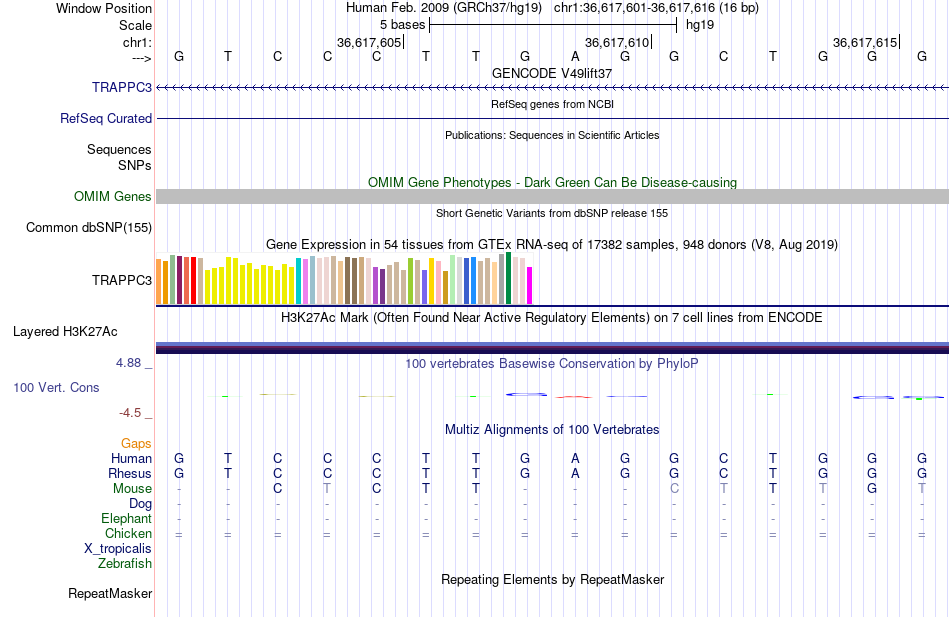This screenshot has height=617, width=950.
Task: Click the Chicken species label
Action: 128,533
